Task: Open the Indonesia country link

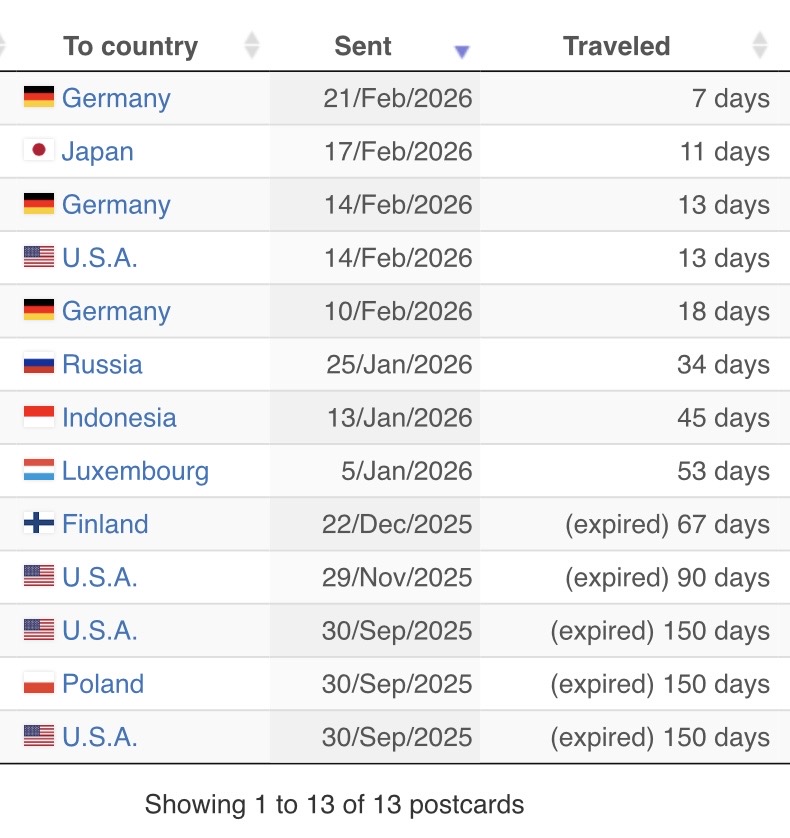Action: (119, 418)
